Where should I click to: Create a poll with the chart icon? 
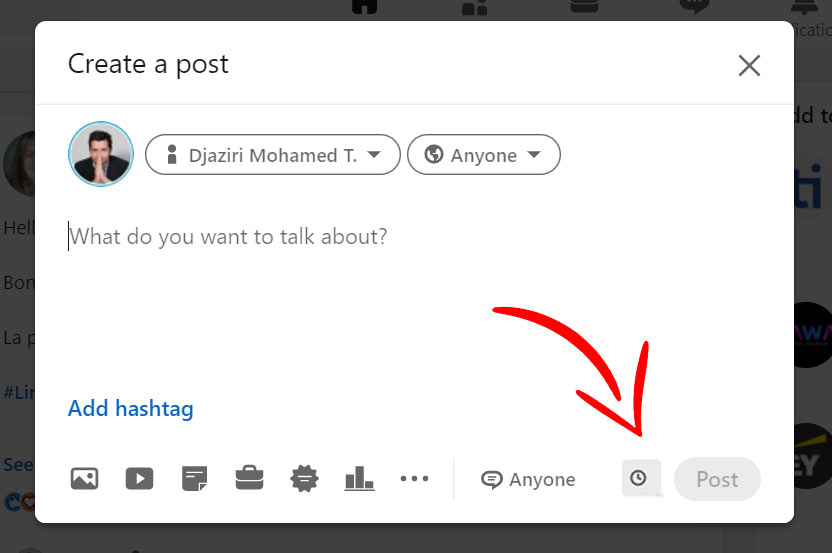[x=359, y=479]
